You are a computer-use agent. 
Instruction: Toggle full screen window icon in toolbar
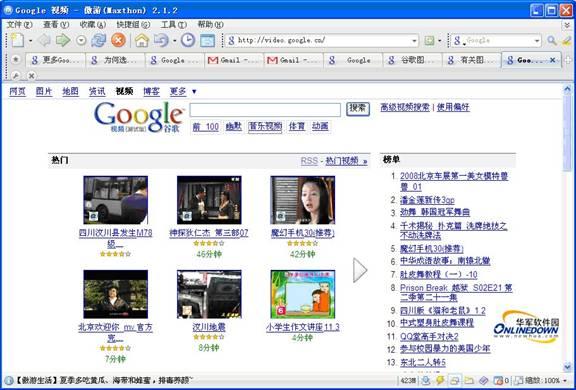[208, 40]
